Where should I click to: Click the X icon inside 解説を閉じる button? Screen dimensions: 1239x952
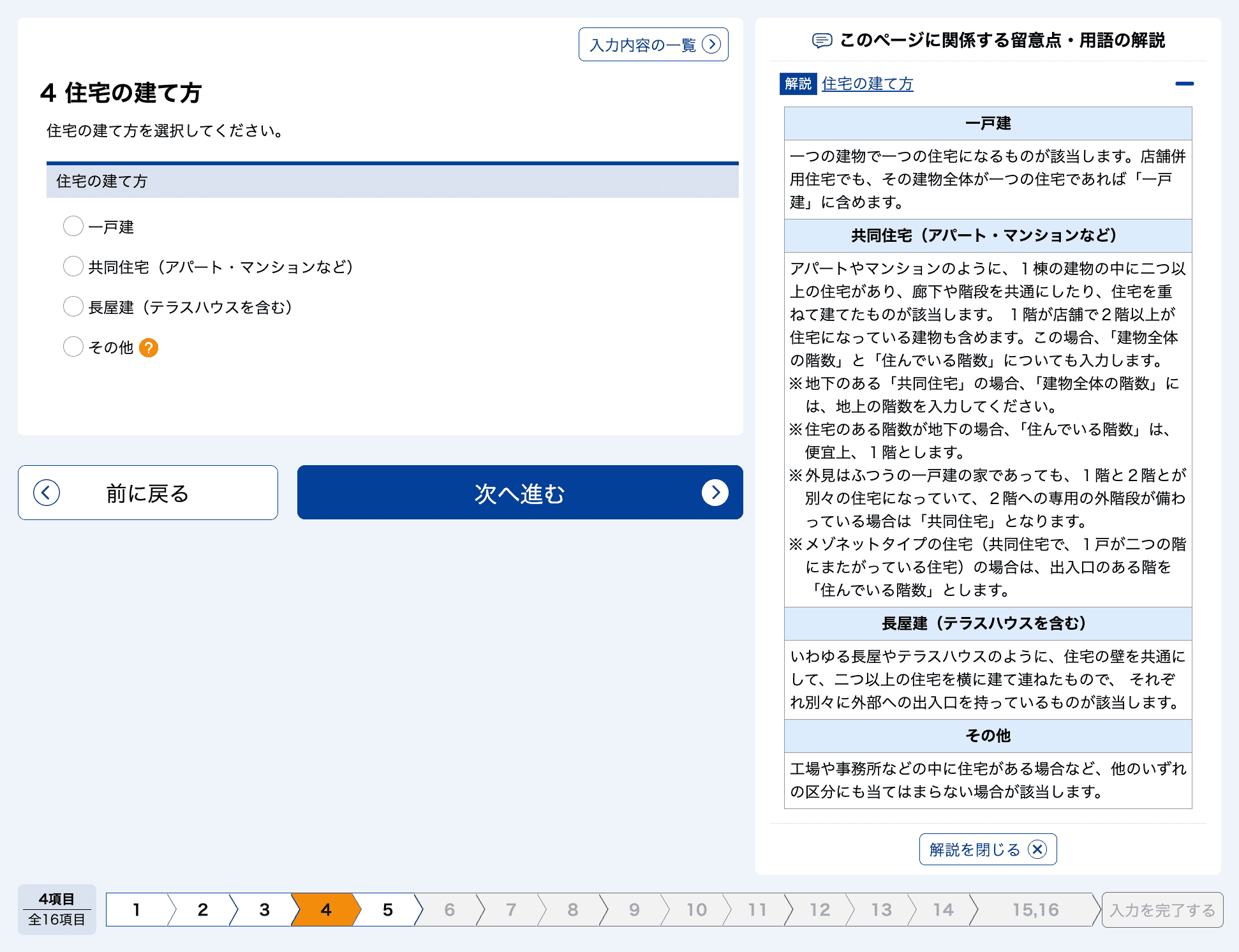(x=1038, y=849)
